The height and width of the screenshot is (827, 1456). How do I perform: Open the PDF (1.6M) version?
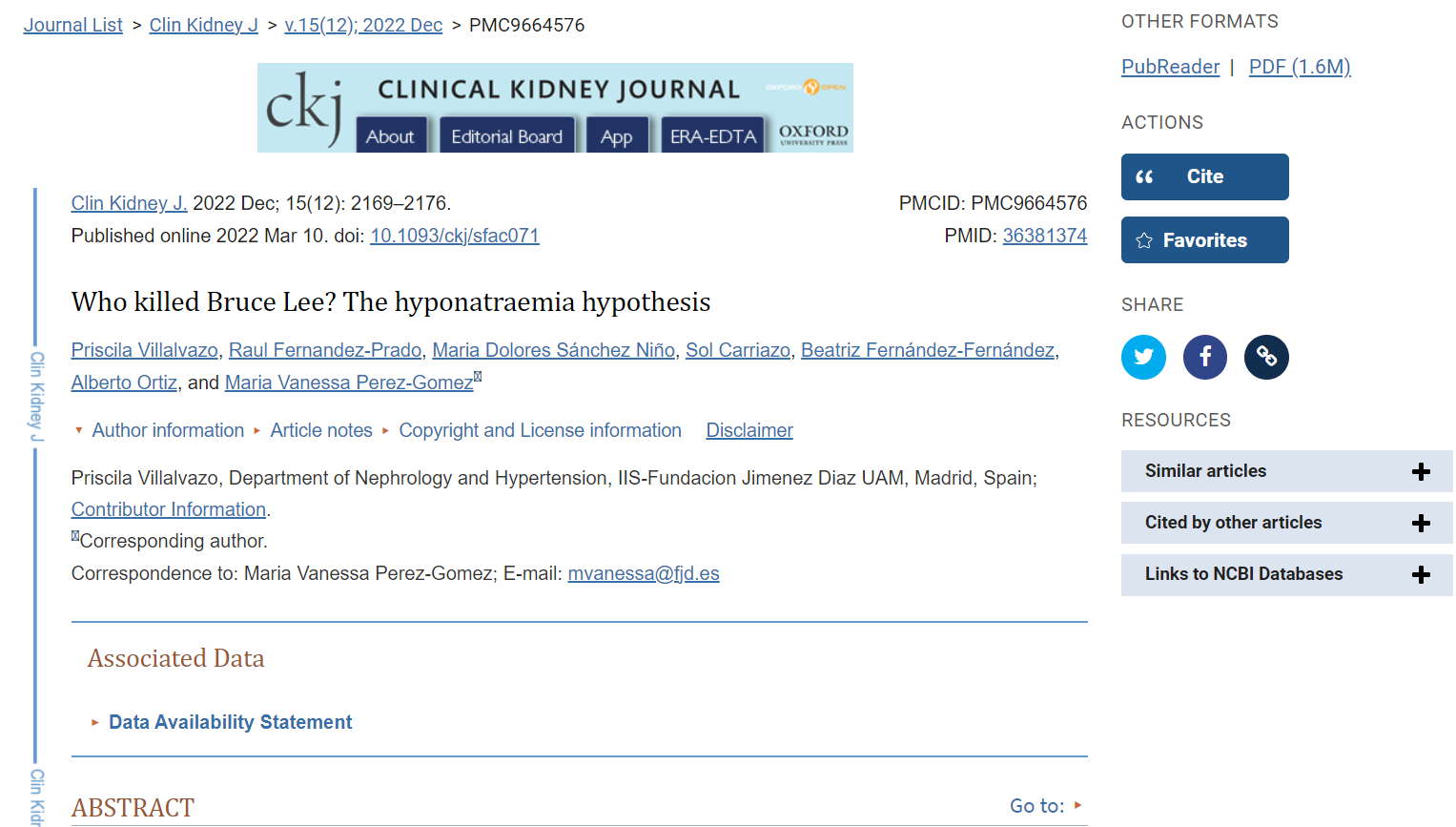click(1299, 67)
